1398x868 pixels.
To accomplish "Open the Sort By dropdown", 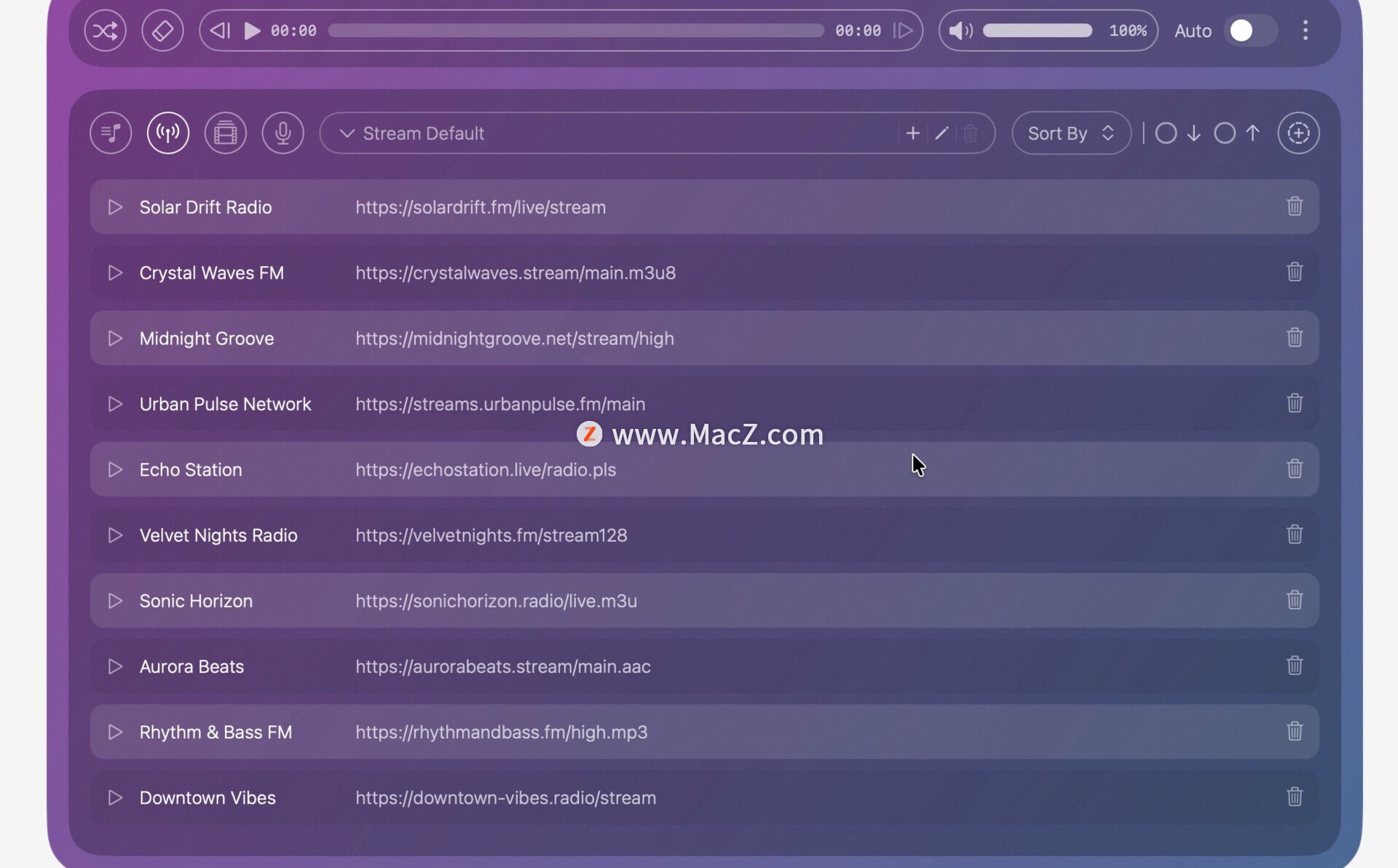I will click(1071, 133).
